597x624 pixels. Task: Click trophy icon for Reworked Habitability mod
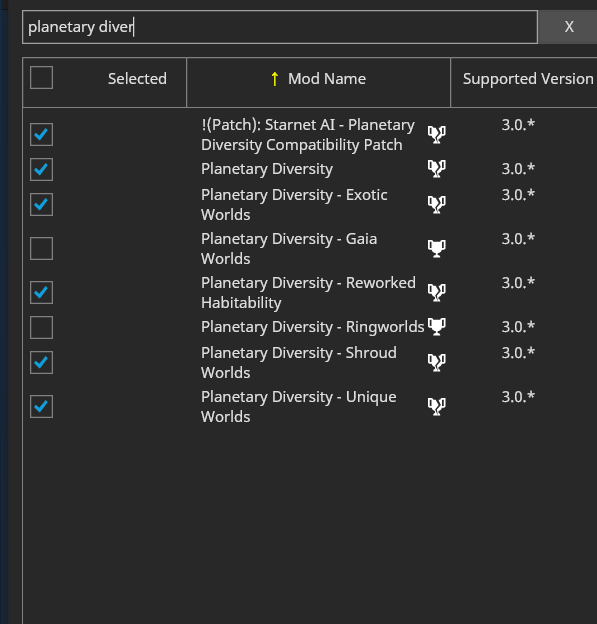click(x=437, y=292)
